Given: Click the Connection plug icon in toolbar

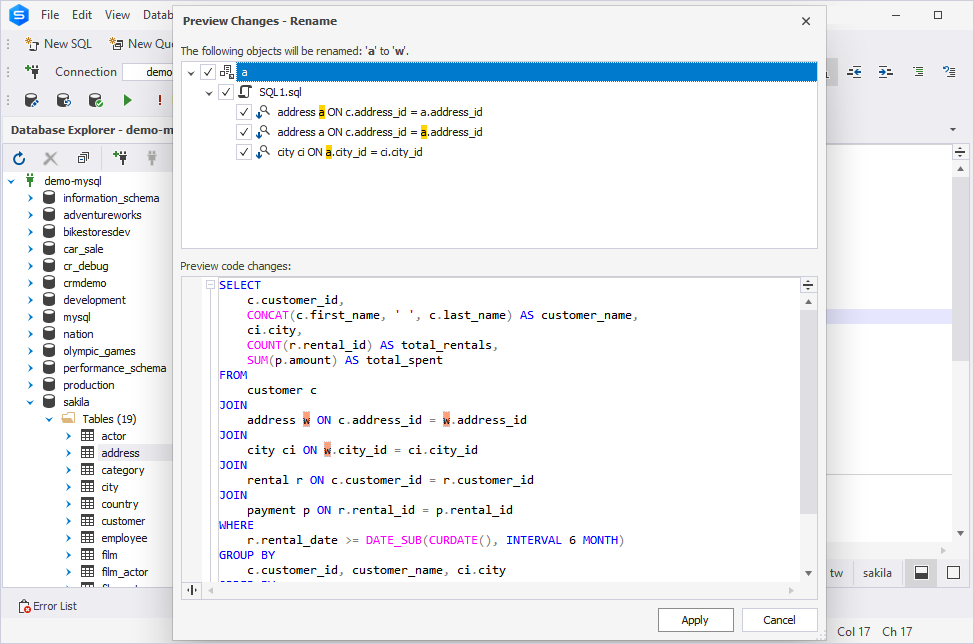Looking at the screenshot, I should (x=32, y=71).
